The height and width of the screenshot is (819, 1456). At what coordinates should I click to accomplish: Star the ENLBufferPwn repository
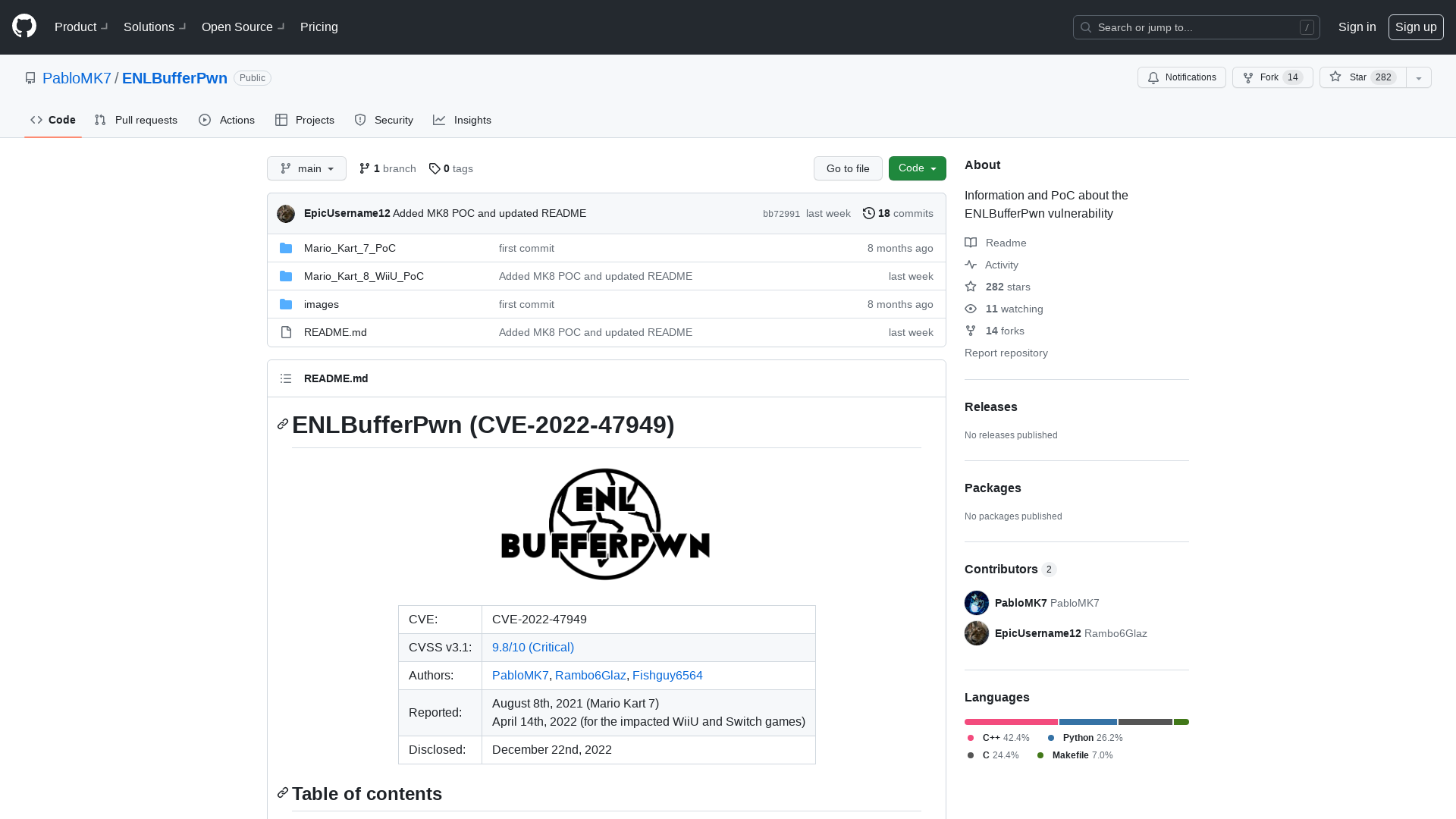coord(1363,77)
